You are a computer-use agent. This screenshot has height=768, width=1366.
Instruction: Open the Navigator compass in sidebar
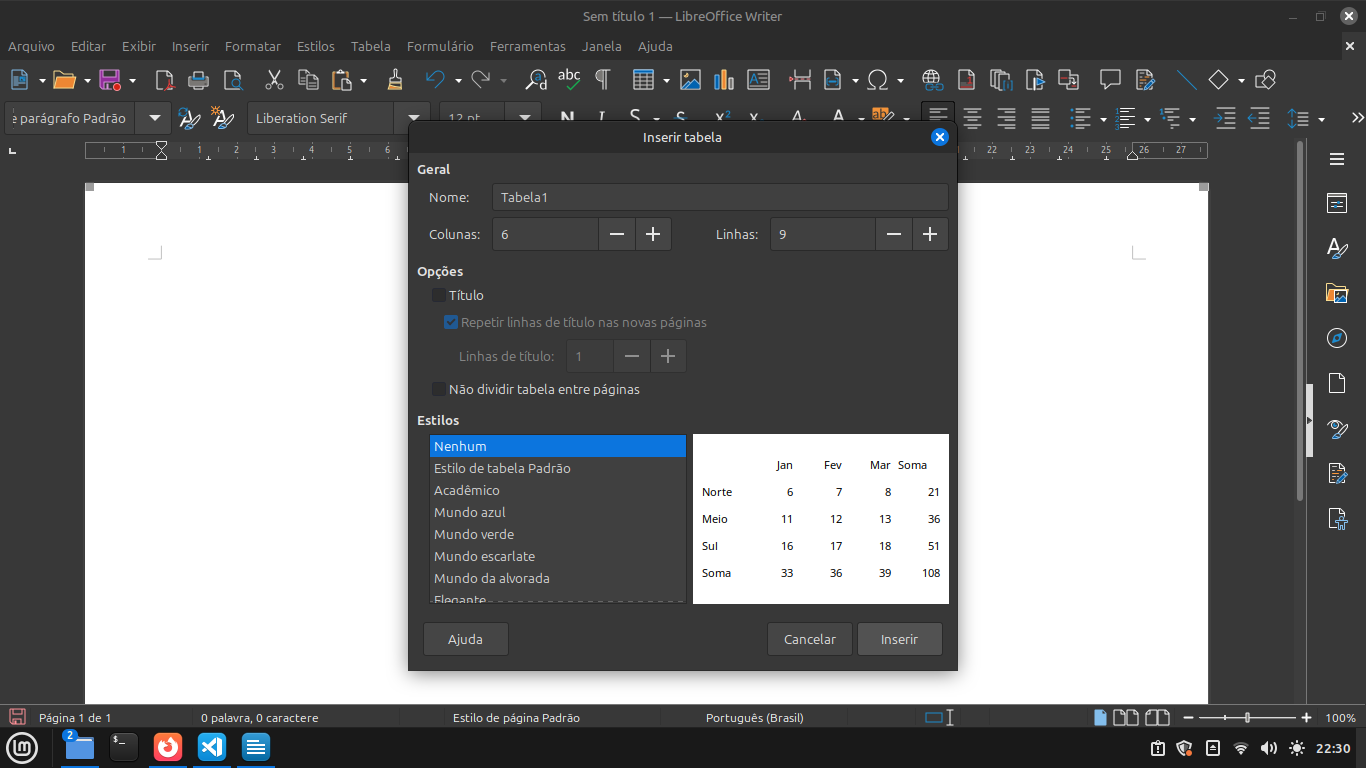[x=1337, y=338]
